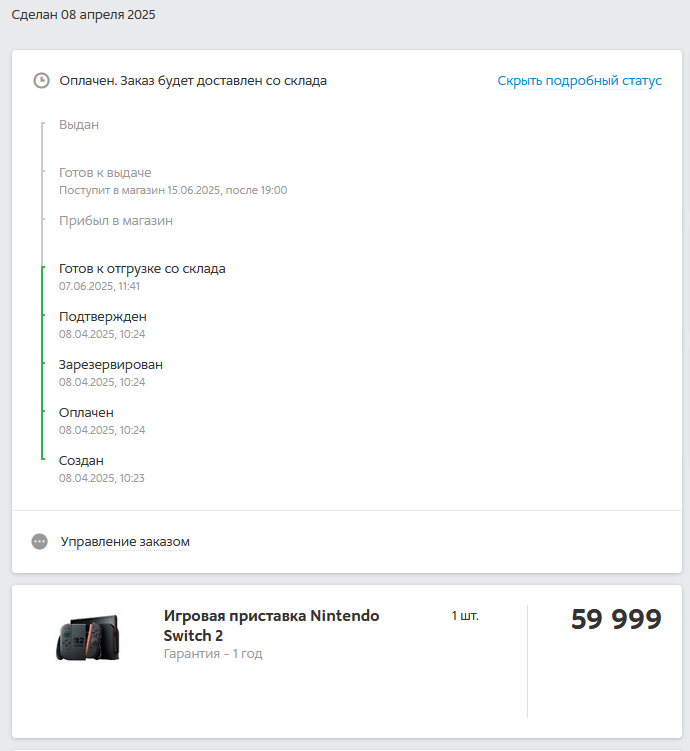Click the 1 шт. quantity label
Image resolution: width=690 pixels, height=751 pixels.
[x=465, y=616]
